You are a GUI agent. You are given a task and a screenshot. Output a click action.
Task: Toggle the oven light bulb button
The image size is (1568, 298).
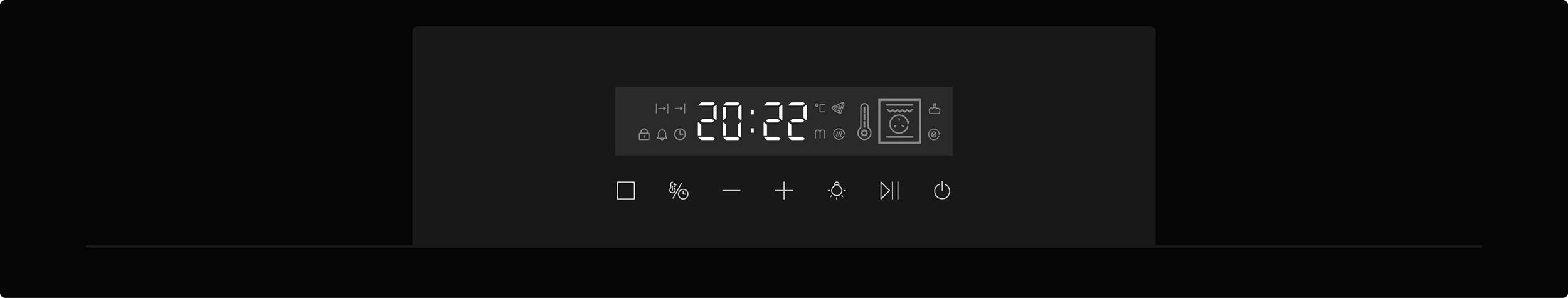tap(837, 190)
